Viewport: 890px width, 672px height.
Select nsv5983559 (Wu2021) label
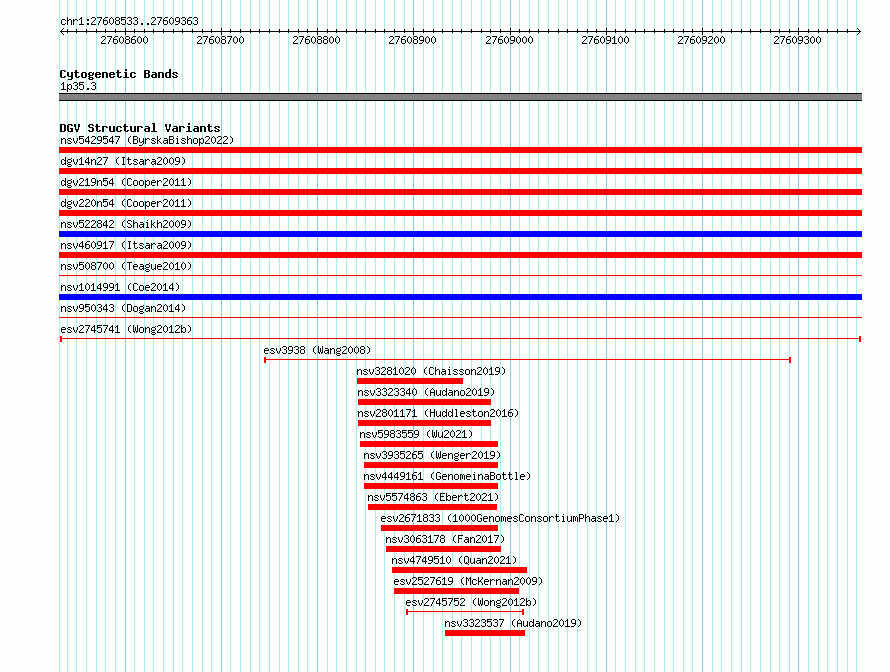pos(416,434)
